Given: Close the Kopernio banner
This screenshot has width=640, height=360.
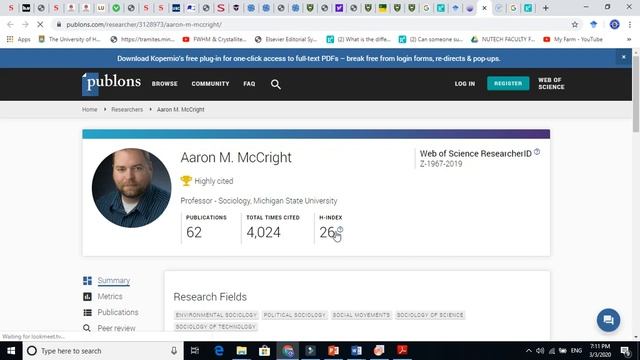Looking at the screenshot, I should pyautogui.click(x=623, y=58).
